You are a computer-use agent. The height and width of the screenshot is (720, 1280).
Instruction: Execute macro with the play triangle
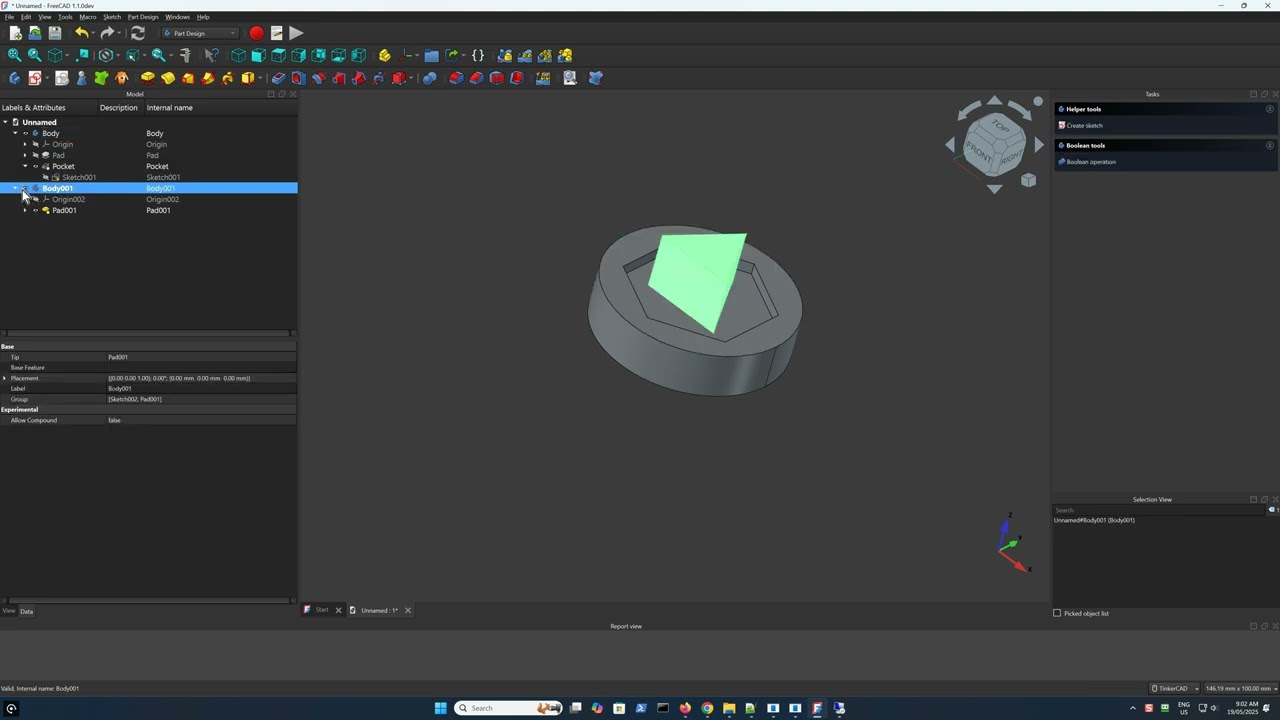click(x=297, y=33)
